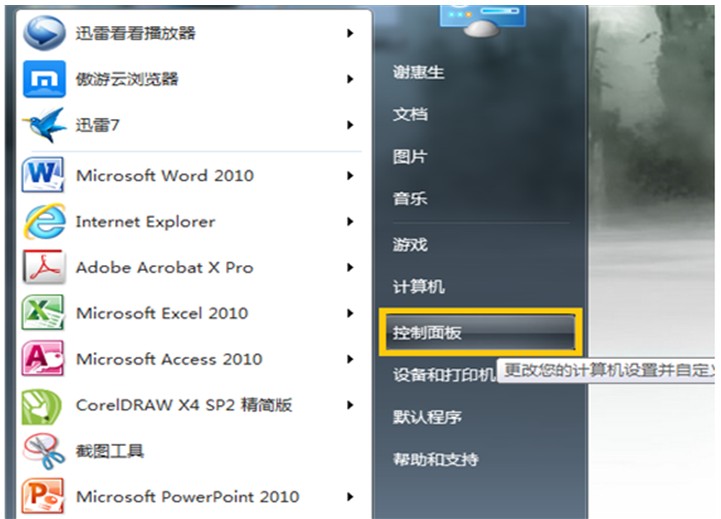This screenshot has height=519, width=721.
Task: Open the 迅雷看看播放器 icon
Action: 44,33
